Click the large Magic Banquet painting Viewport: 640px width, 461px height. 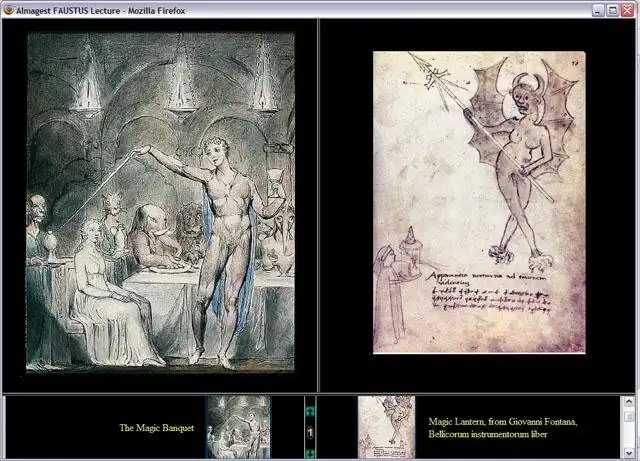(x=160, y=202)
